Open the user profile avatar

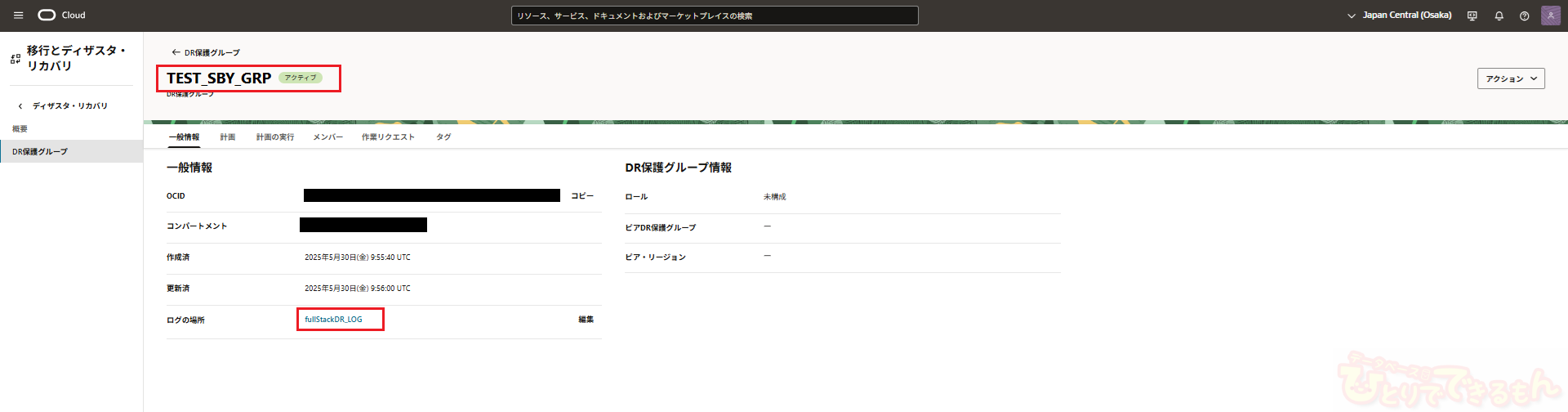coord(1550,16)
